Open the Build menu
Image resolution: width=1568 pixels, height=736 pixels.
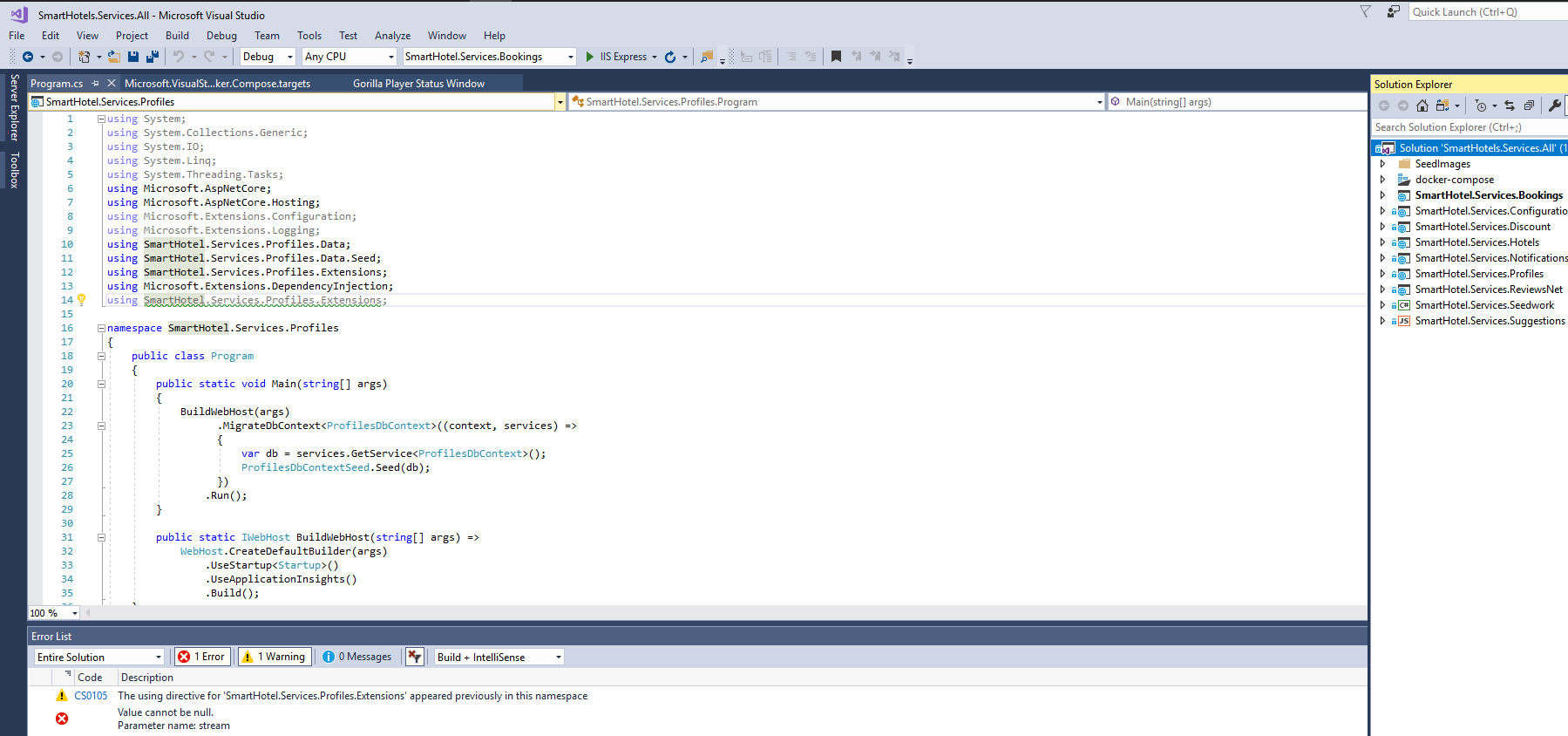(x=177, y=36)
